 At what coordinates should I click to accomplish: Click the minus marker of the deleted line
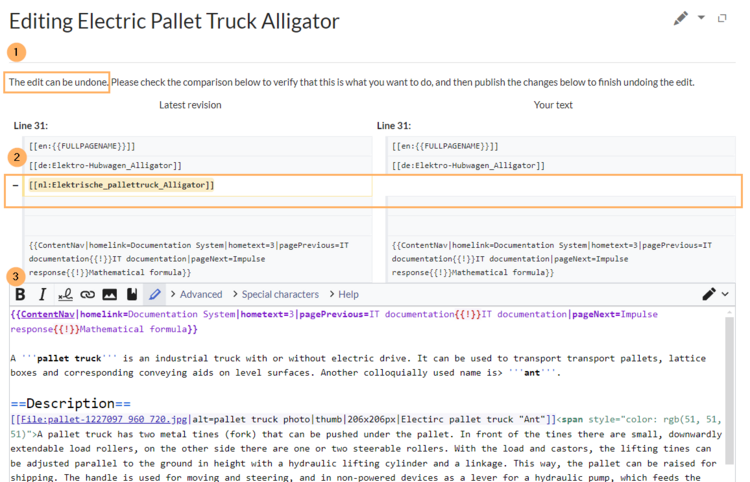point(15,185)
